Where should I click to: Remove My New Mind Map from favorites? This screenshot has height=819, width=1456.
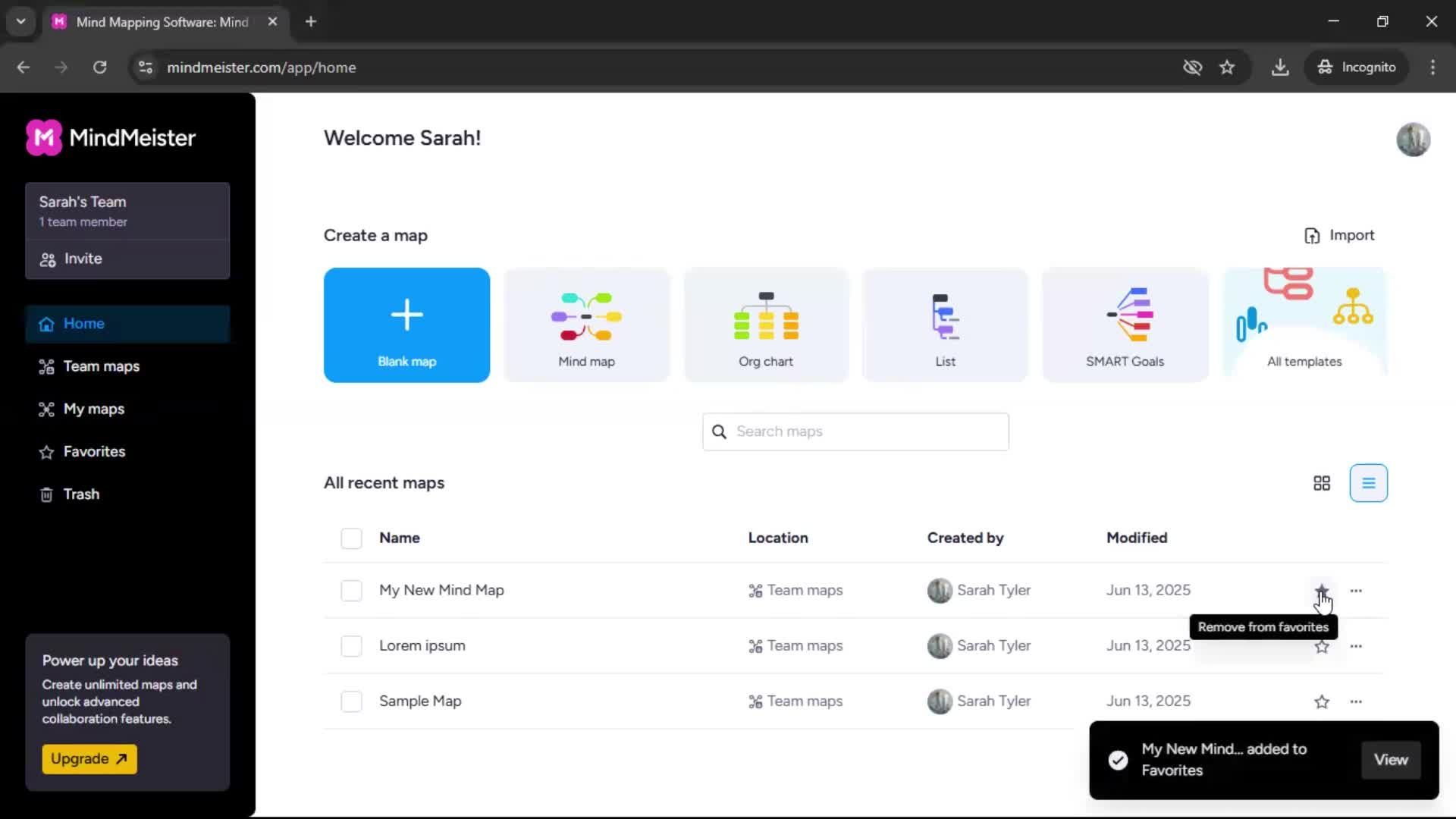1321,590
